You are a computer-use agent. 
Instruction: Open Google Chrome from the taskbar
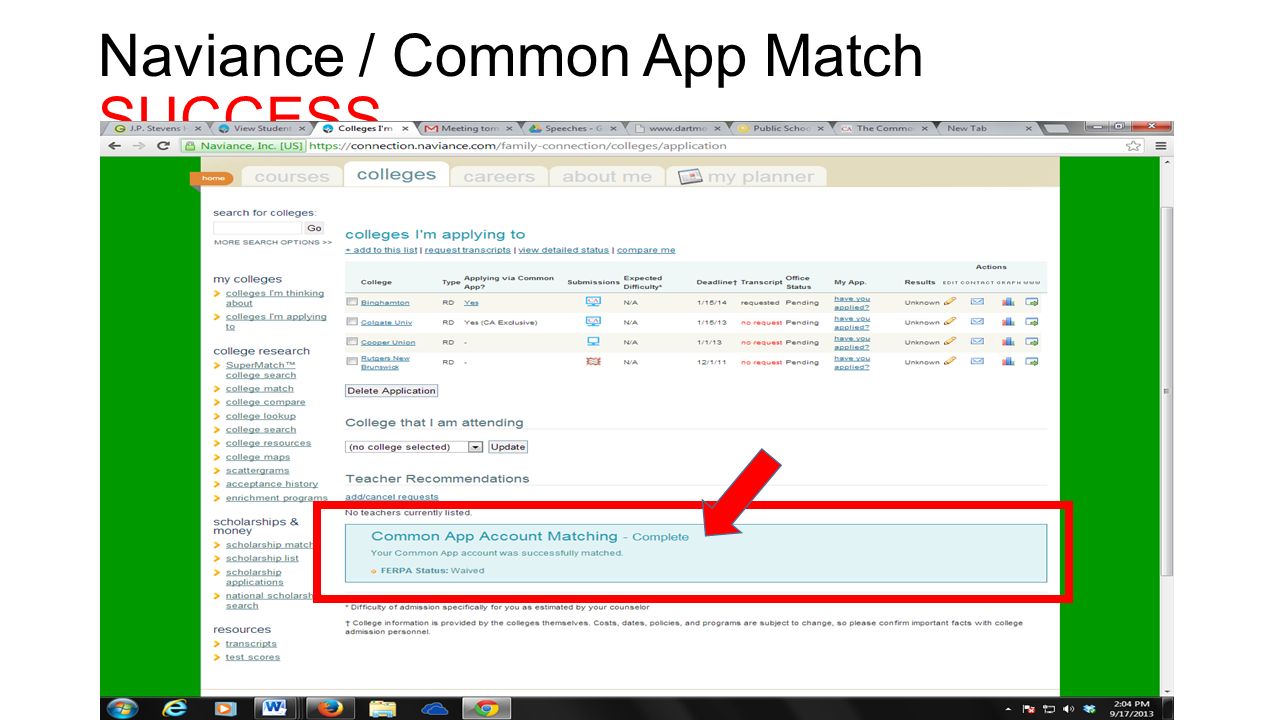pyautogui.click(x=487, y=708)
